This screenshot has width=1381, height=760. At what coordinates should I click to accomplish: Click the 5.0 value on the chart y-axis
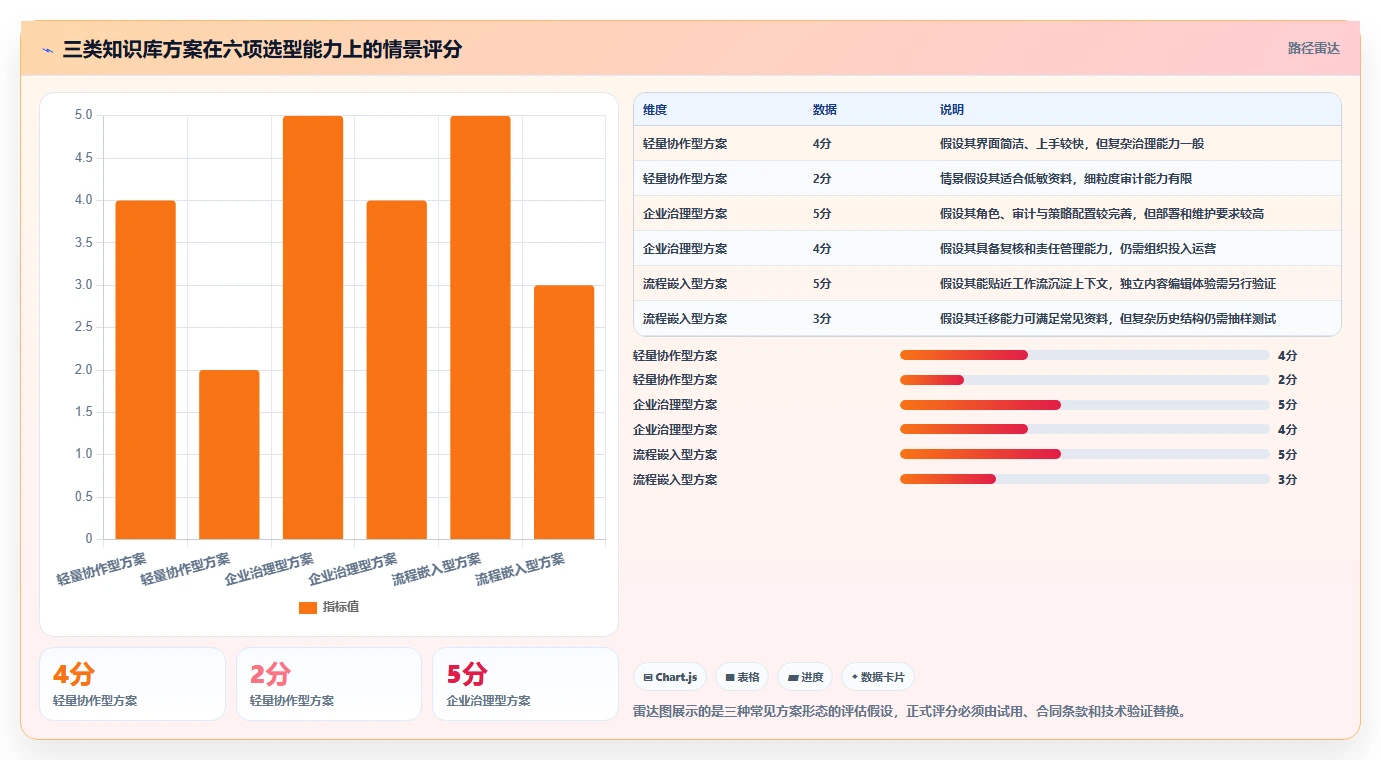[84, 115]
